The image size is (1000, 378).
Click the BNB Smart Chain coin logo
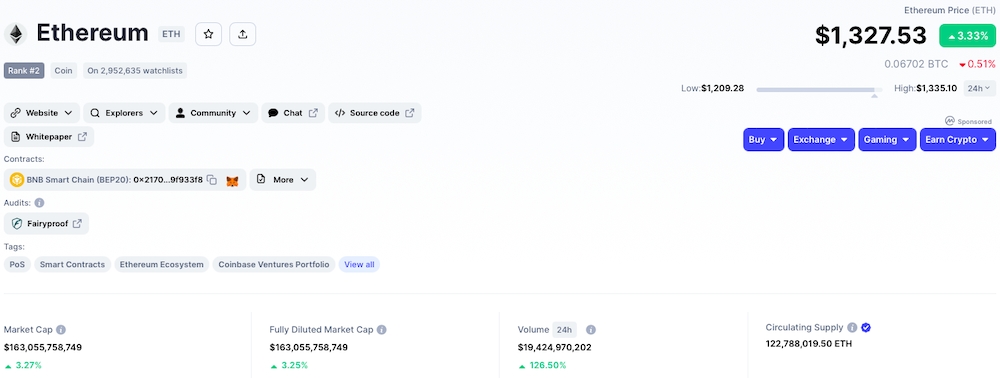[17, 180]
